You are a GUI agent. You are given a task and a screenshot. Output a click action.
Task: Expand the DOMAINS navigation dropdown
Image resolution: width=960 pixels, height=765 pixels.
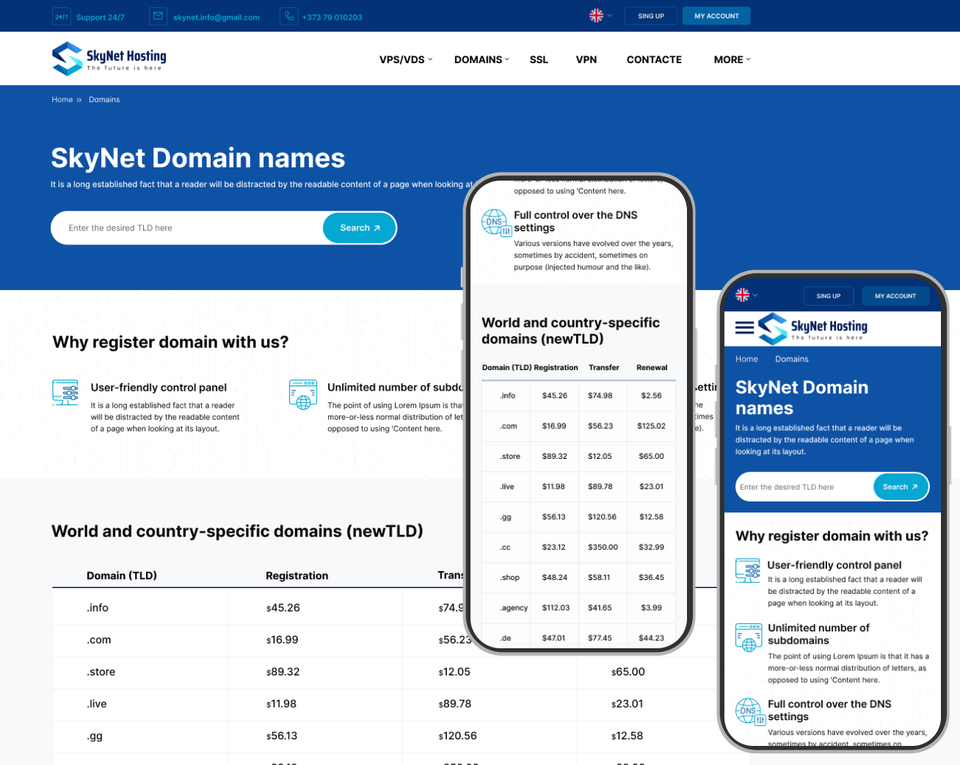click(481, 60)
